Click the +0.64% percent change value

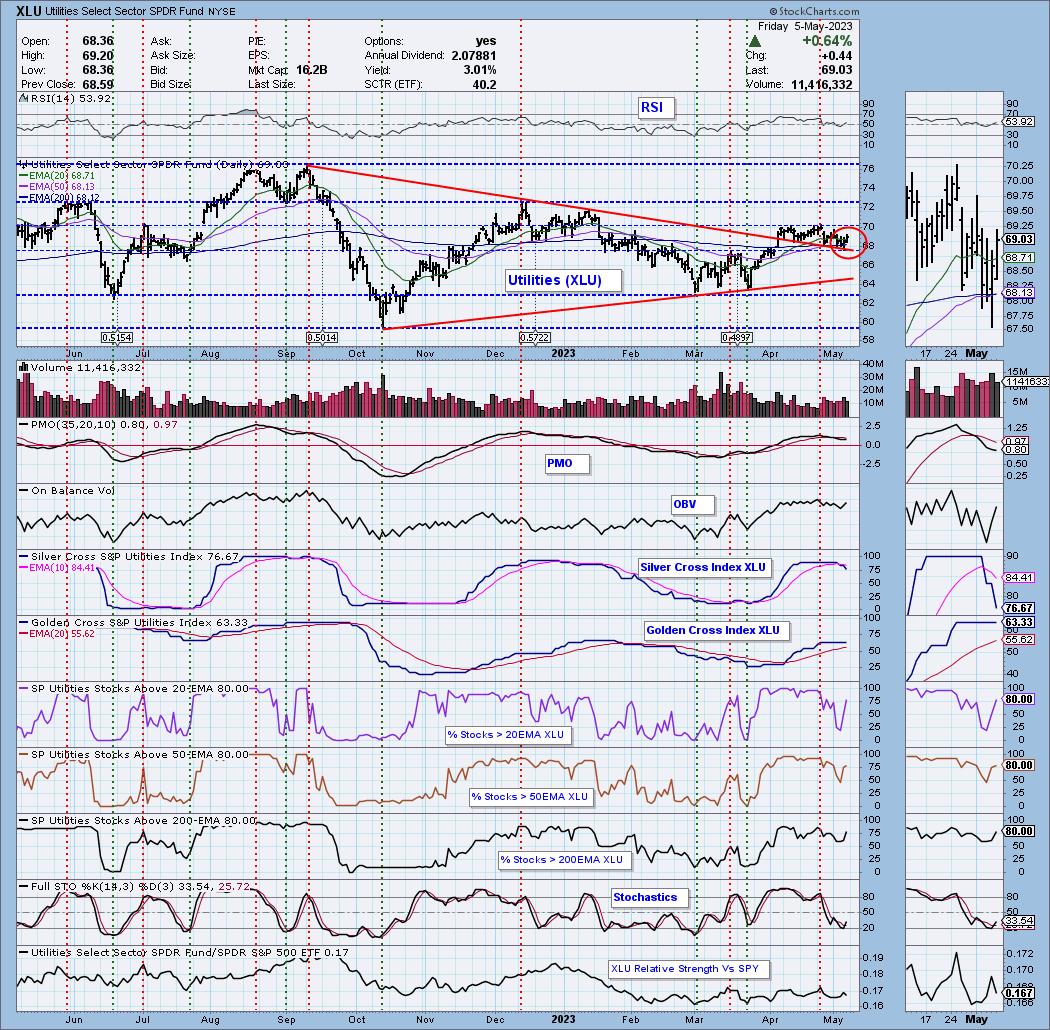click(827, 41)
